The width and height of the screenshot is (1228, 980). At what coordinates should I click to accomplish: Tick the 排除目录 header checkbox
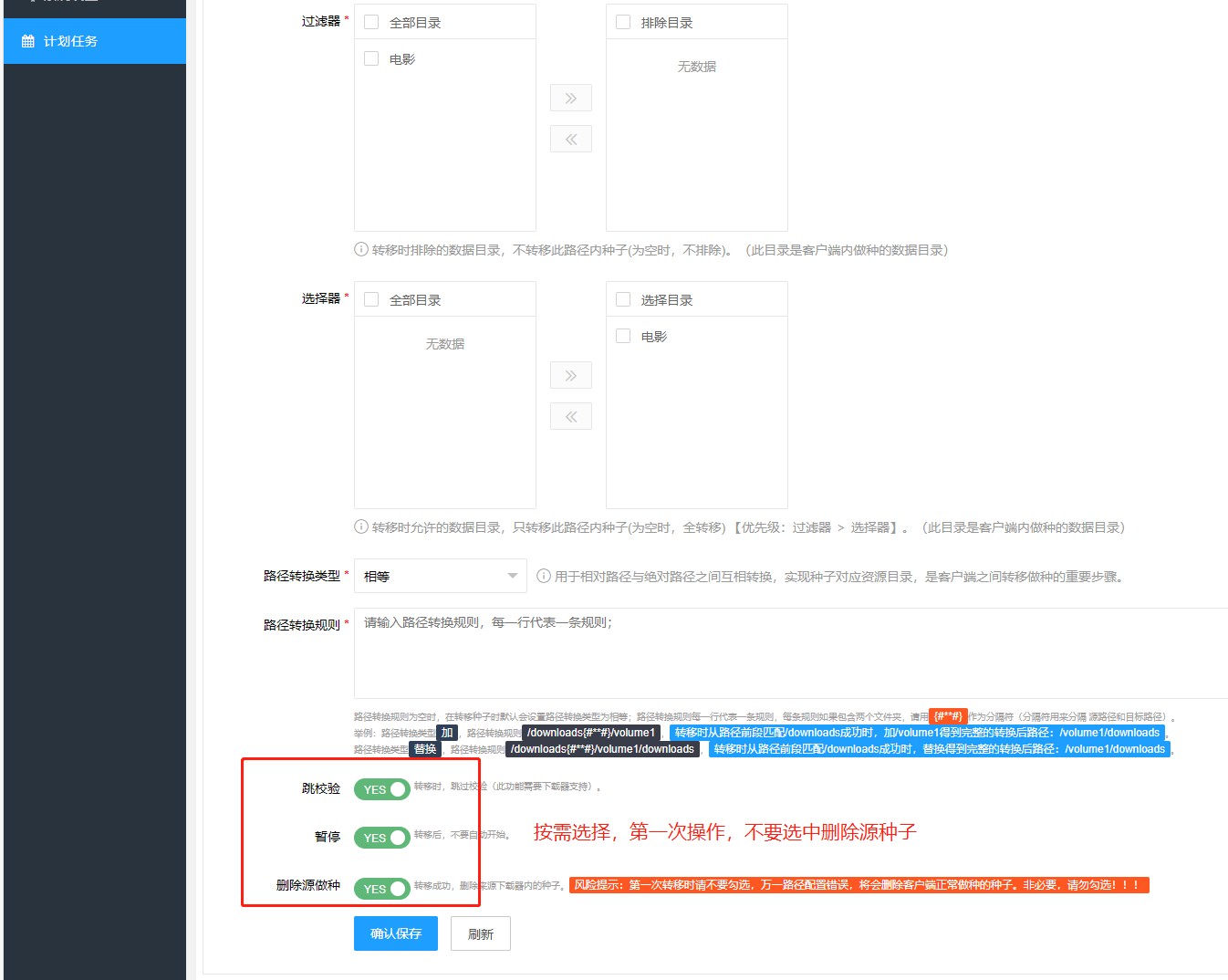623,22
